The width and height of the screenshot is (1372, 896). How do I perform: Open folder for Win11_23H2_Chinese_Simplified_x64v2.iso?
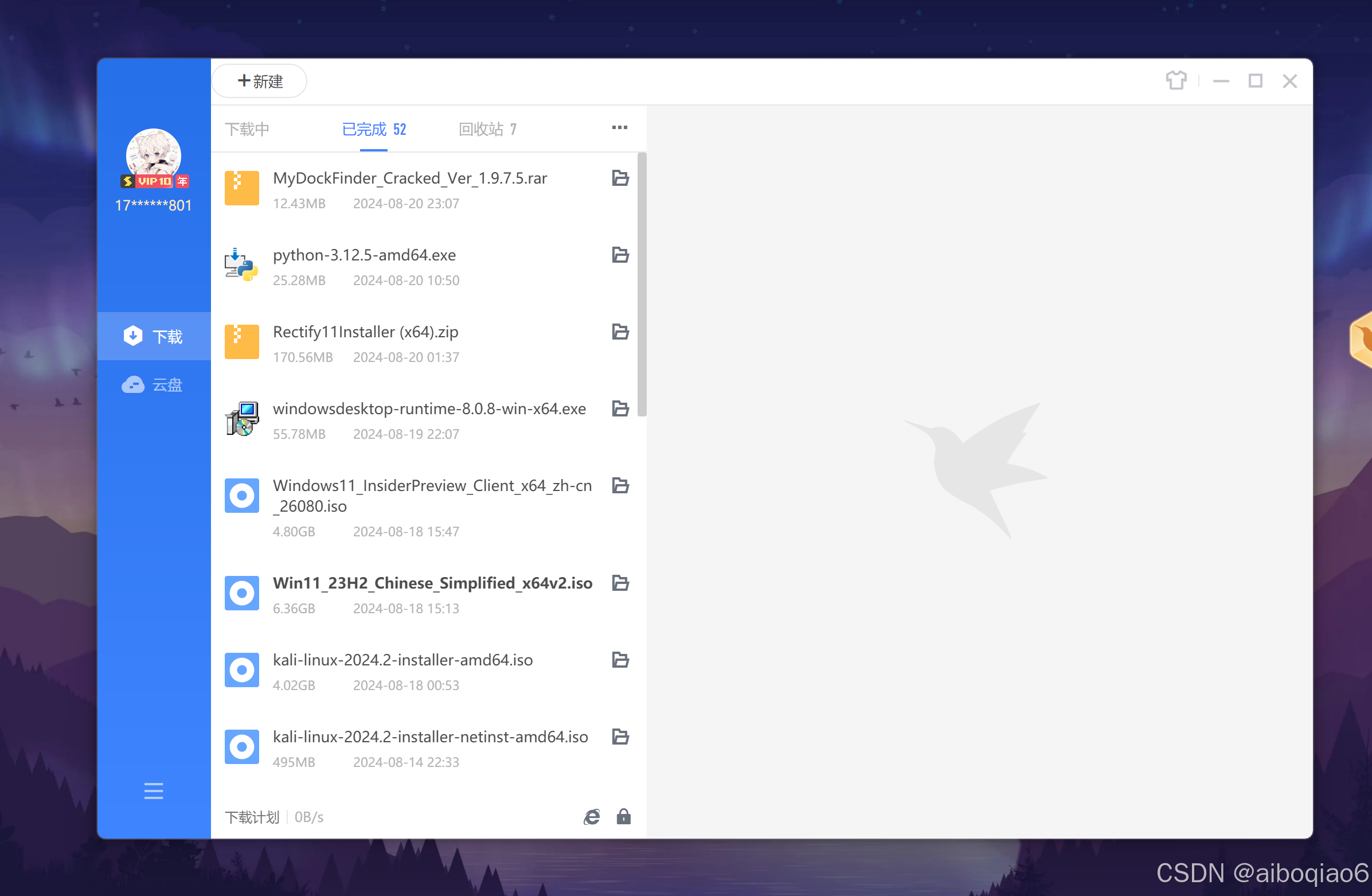620,583
